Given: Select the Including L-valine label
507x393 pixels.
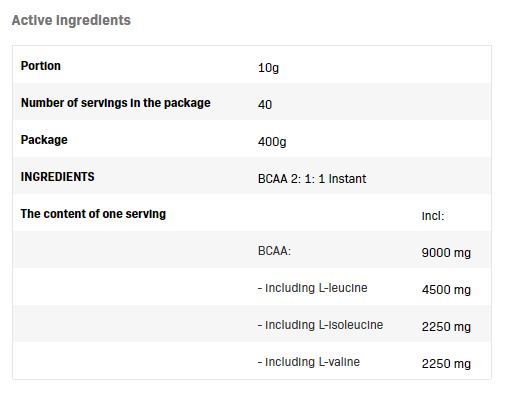Looking at the screenshot, I should point(309,362).
